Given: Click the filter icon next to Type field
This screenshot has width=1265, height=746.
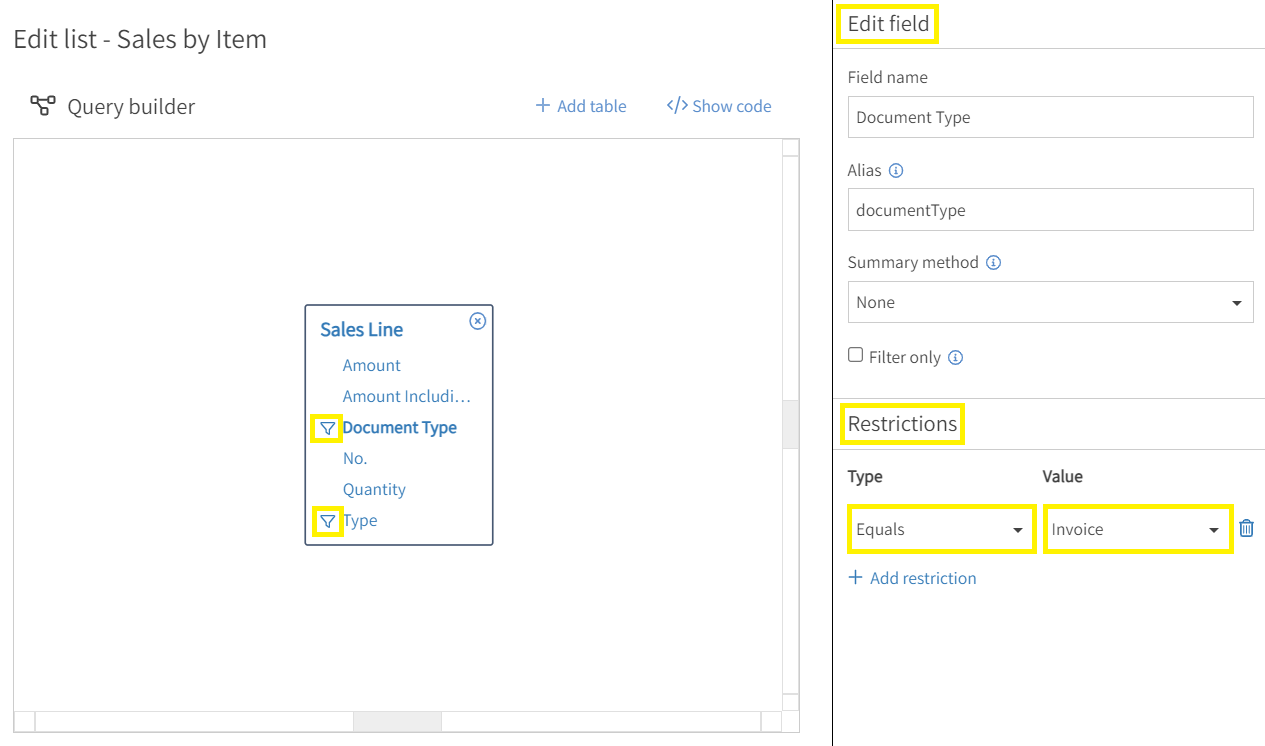Looking at the screenshot, I should 327,520.
